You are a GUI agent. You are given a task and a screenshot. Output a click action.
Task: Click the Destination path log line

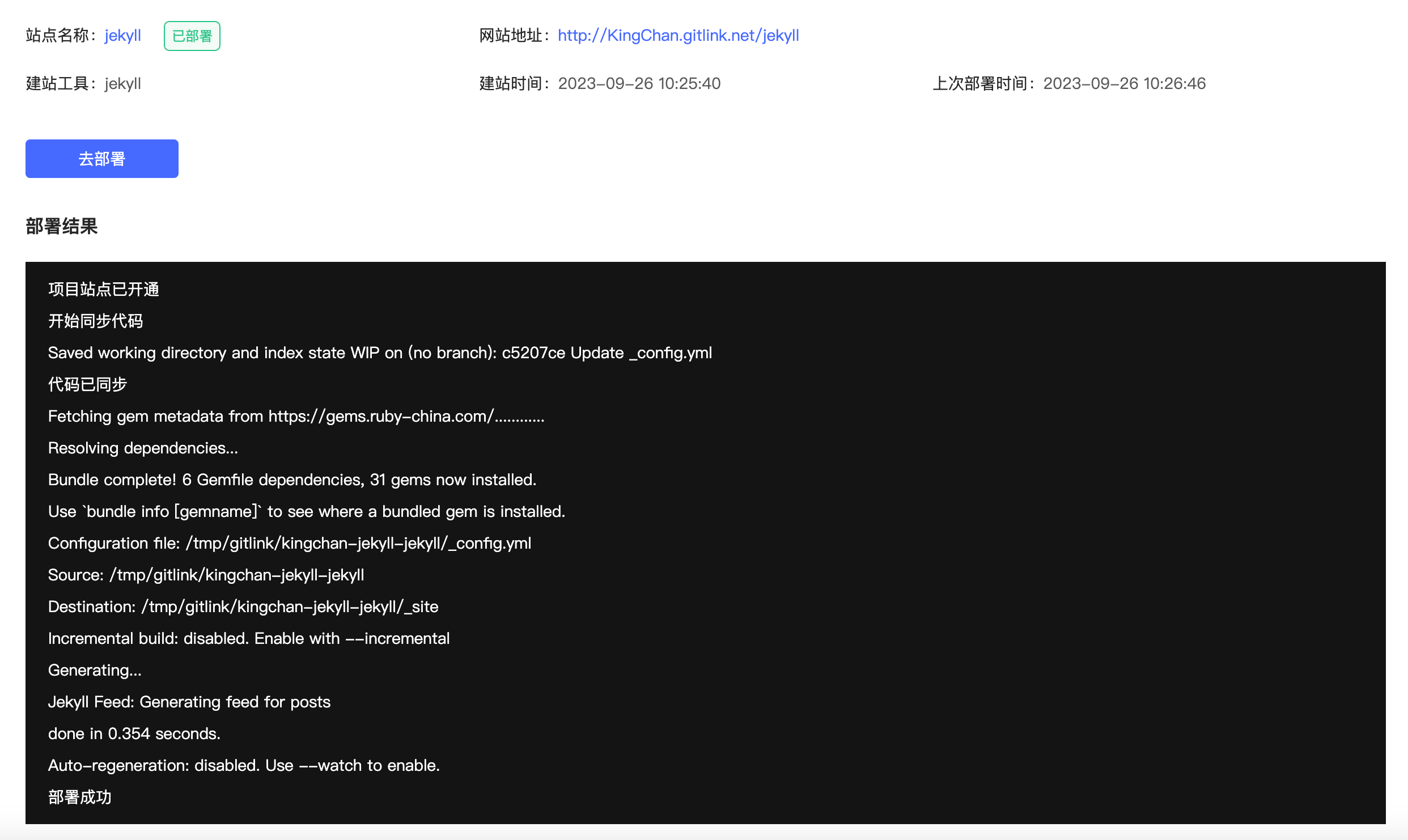coord(243,607)
